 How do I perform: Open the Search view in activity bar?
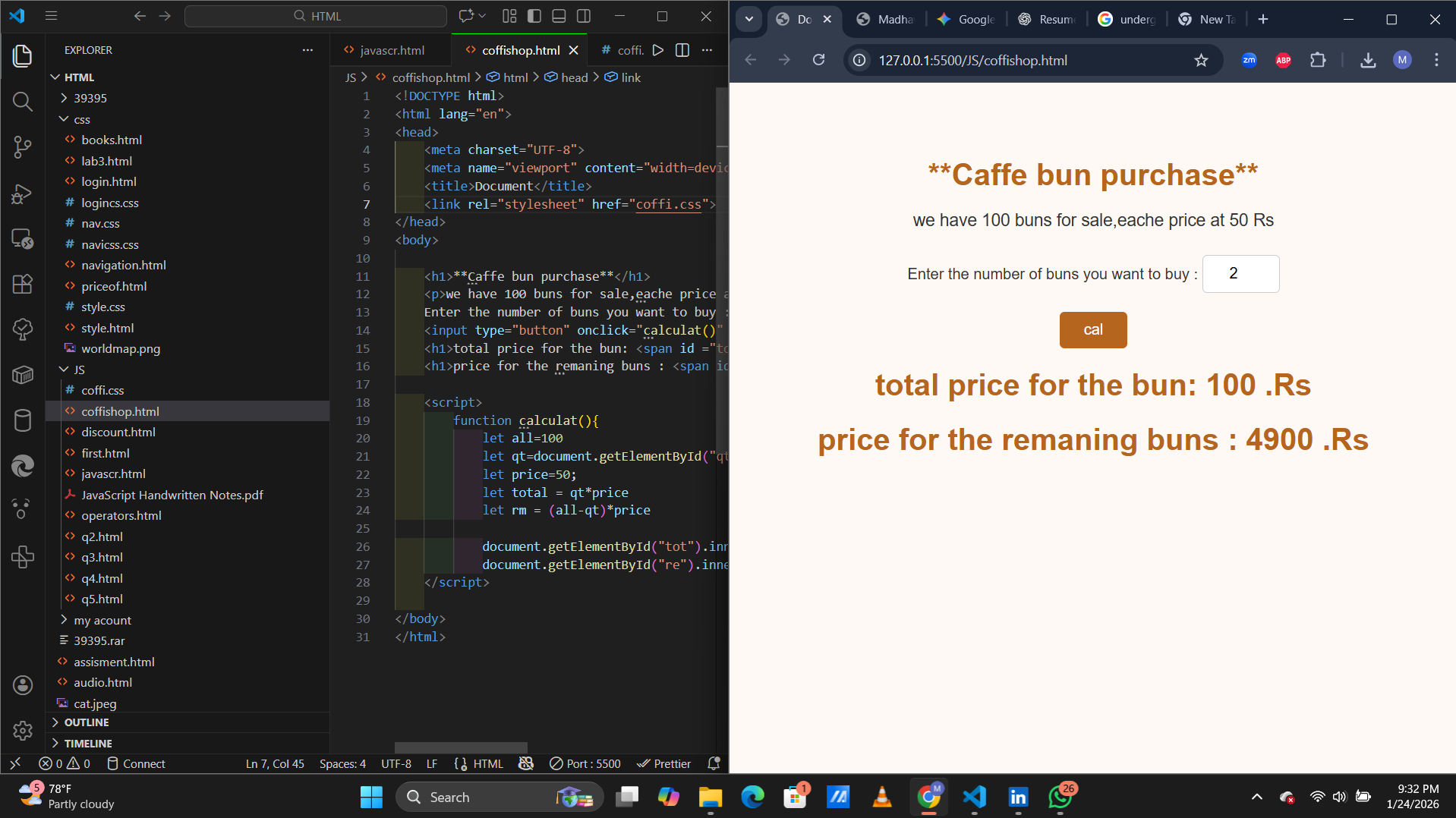click(x=23, y=102)
